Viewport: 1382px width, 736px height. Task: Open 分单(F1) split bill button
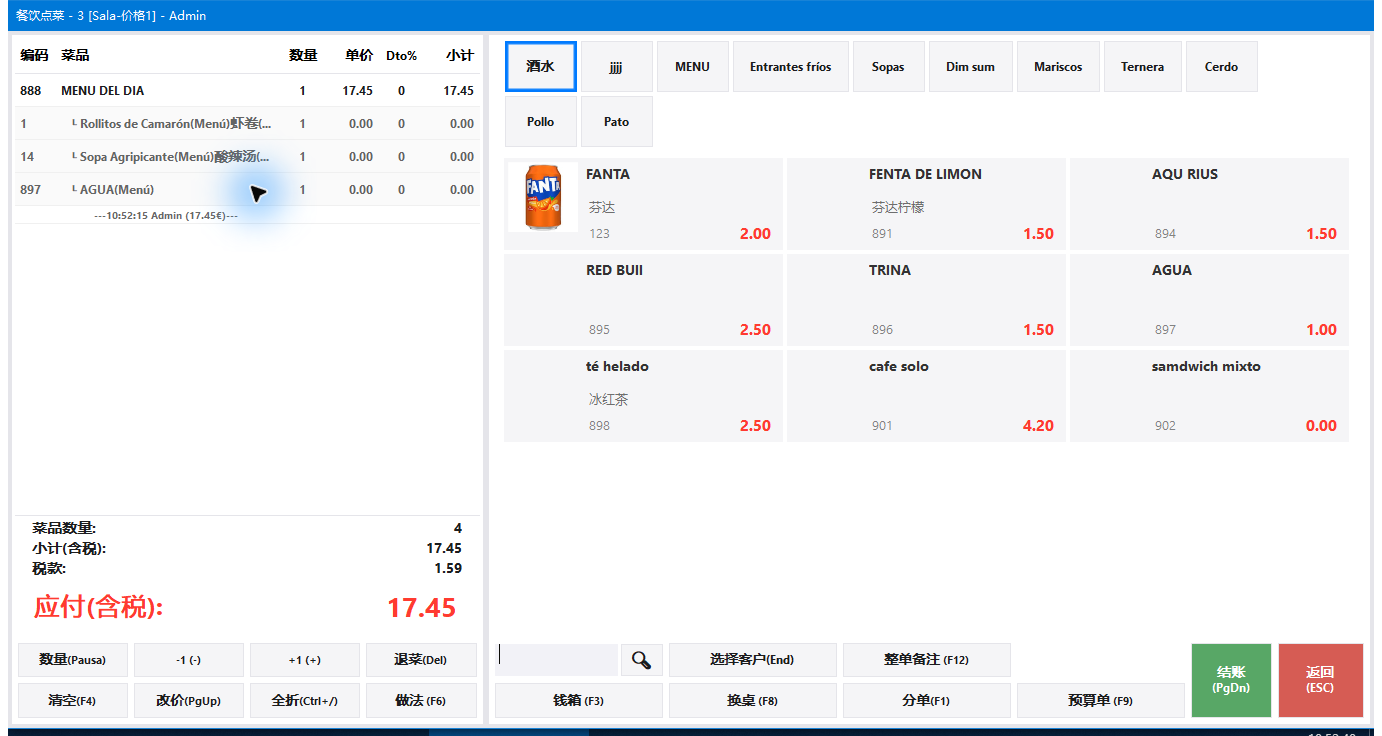point(926,701)
